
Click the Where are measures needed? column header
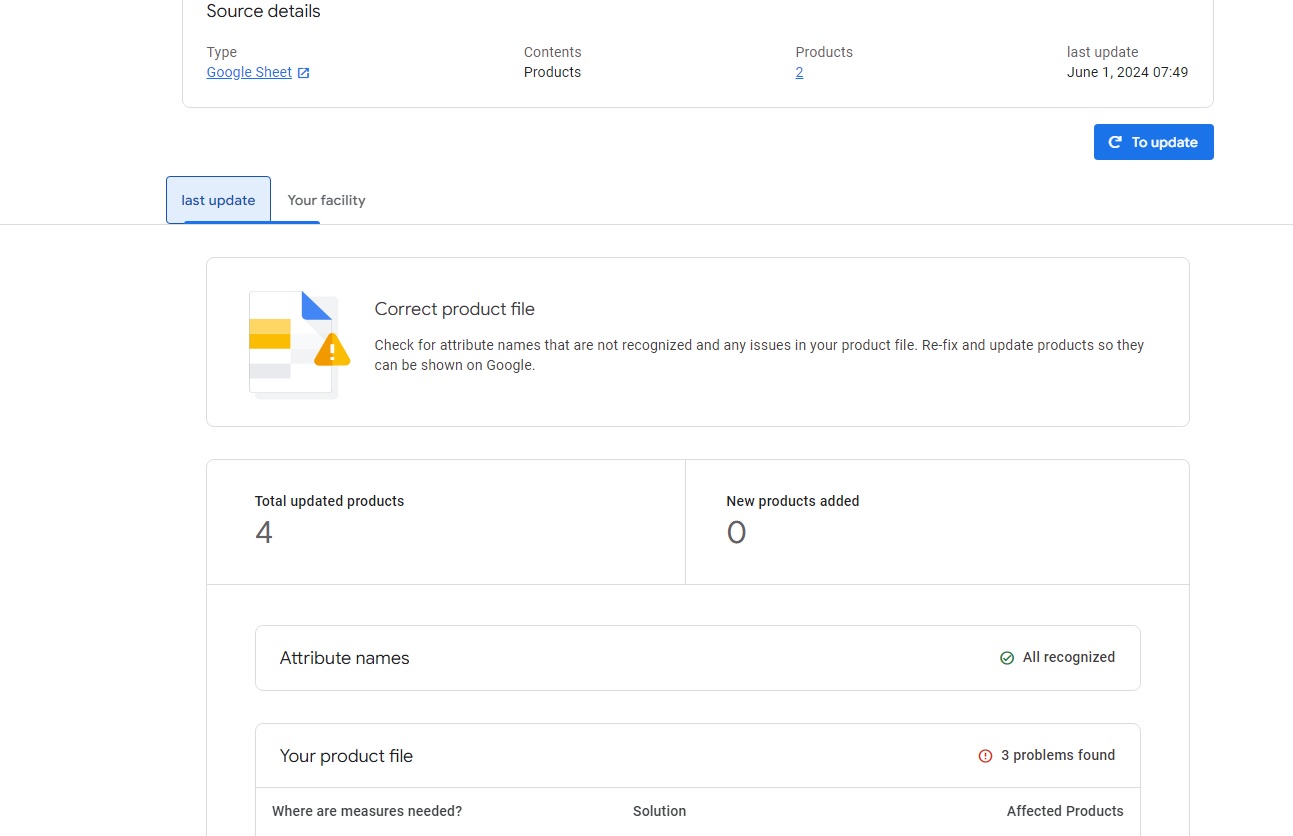coord(367,811)
